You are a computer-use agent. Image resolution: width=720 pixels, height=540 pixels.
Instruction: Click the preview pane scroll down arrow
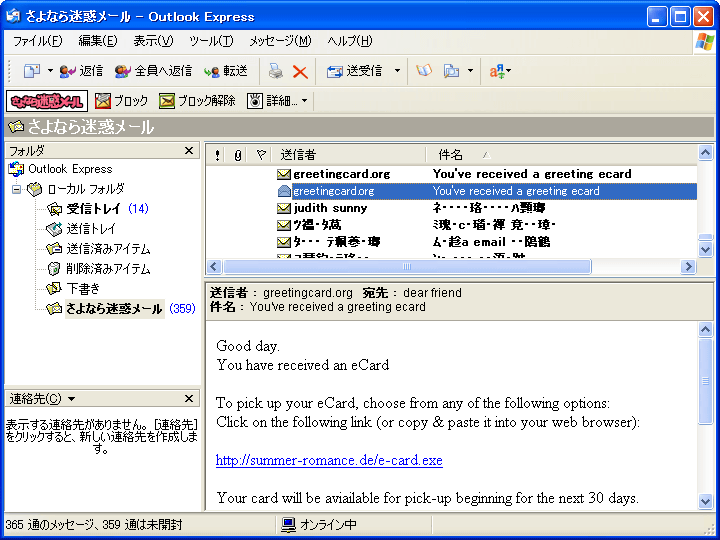click(x=705, y=501)
